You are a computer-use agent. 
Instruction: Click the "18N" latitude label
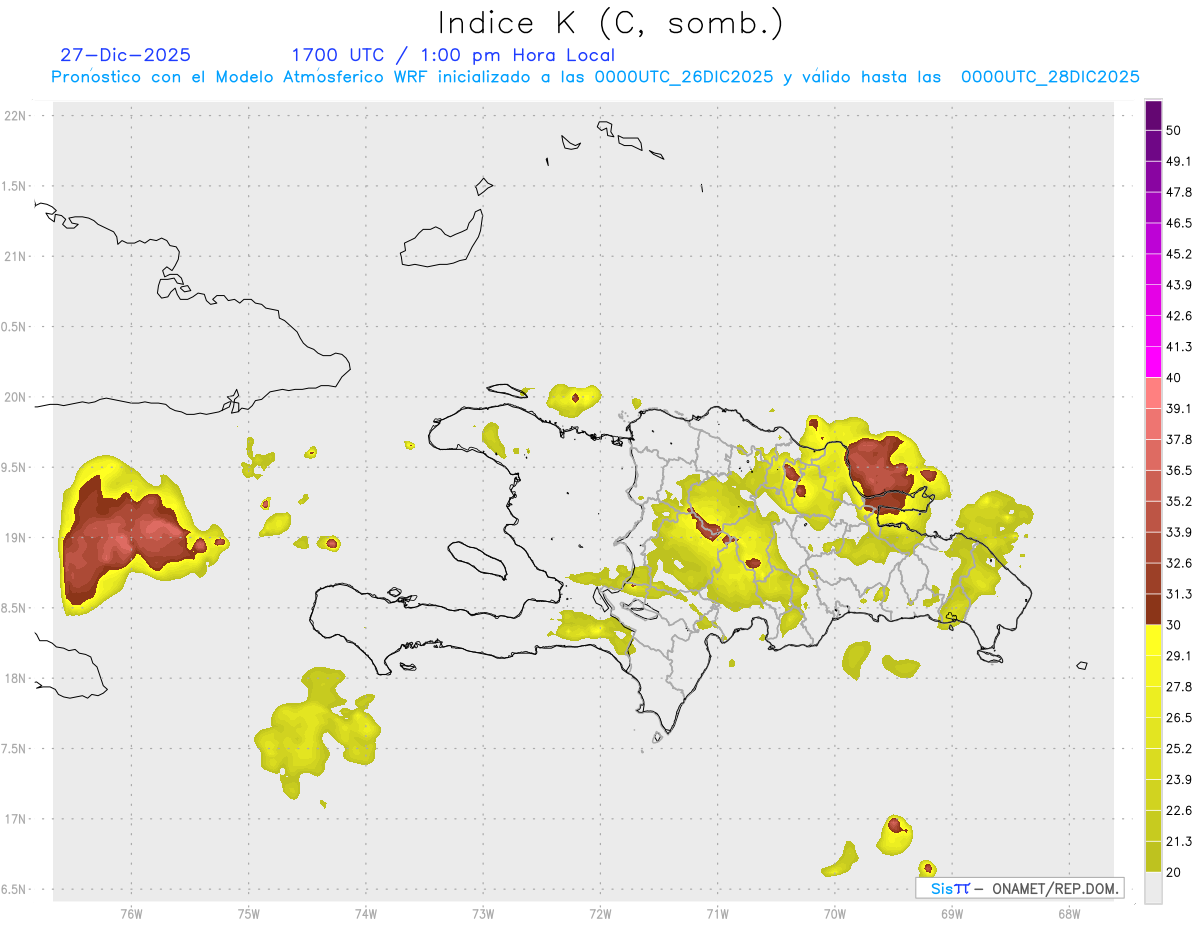[x=17, y=678]
